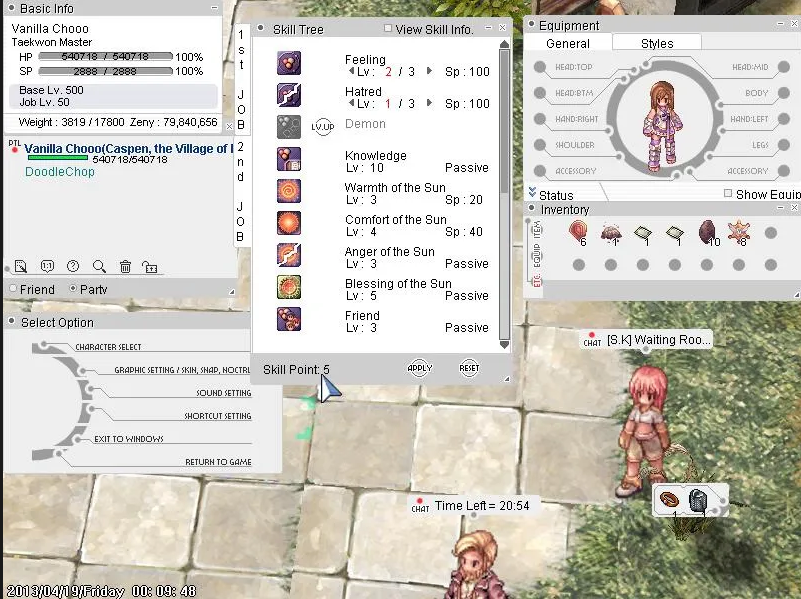Image resolution: width=801 pixels, height=599 pixels.
Task: Enable the View Skill Info checkbox
Action: pos(388,29)
